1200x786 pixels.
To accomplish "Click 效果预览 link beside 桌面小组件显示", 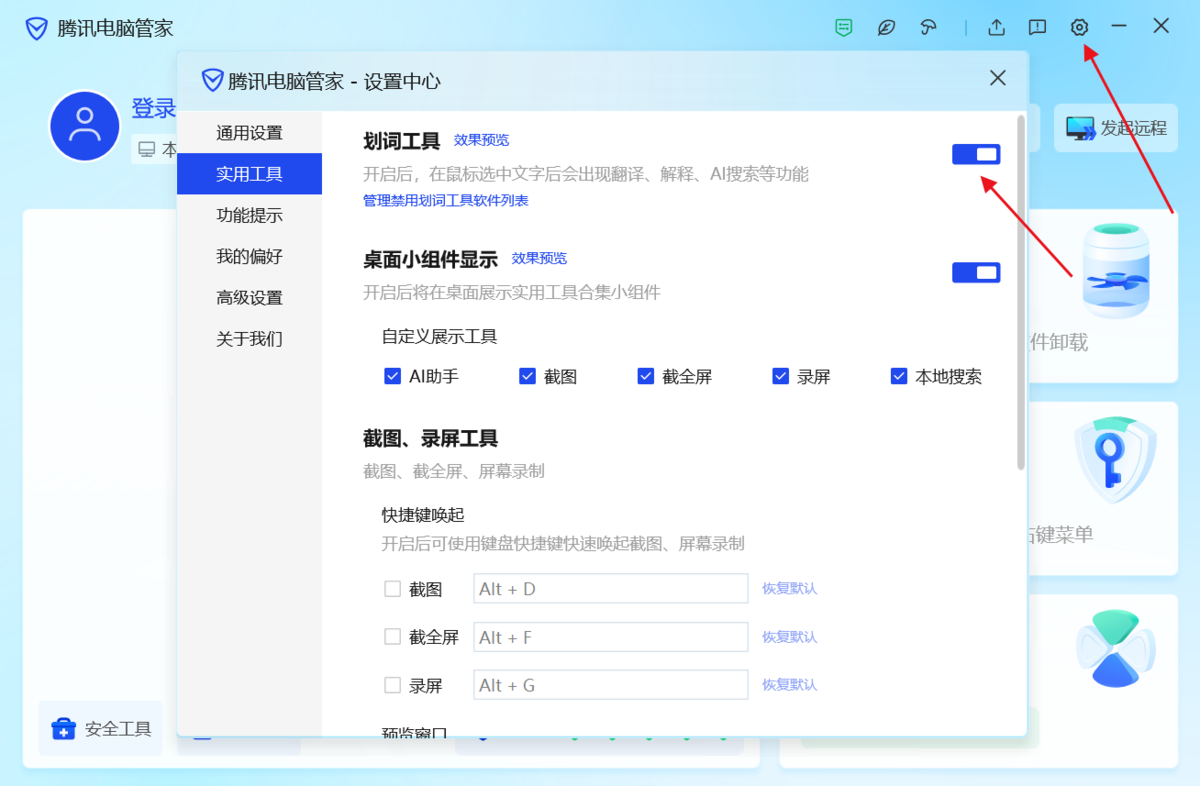I will coord(539,258).
